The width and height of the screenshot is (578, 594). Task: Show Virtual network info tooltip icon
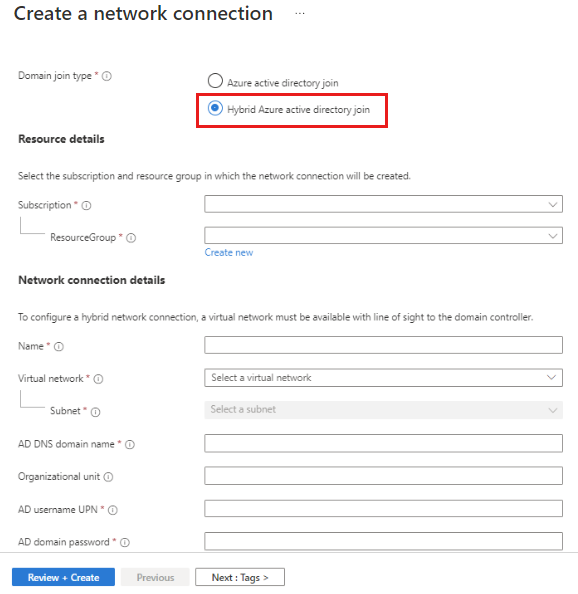coord(98,379)
